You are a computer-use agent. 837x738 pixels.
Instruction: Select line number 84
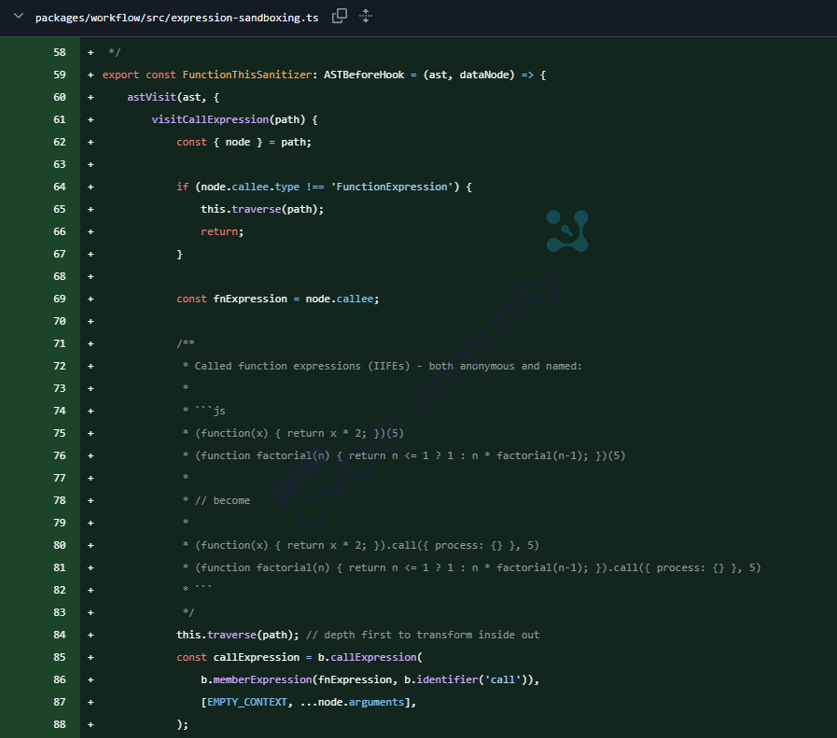coord(59,635)
